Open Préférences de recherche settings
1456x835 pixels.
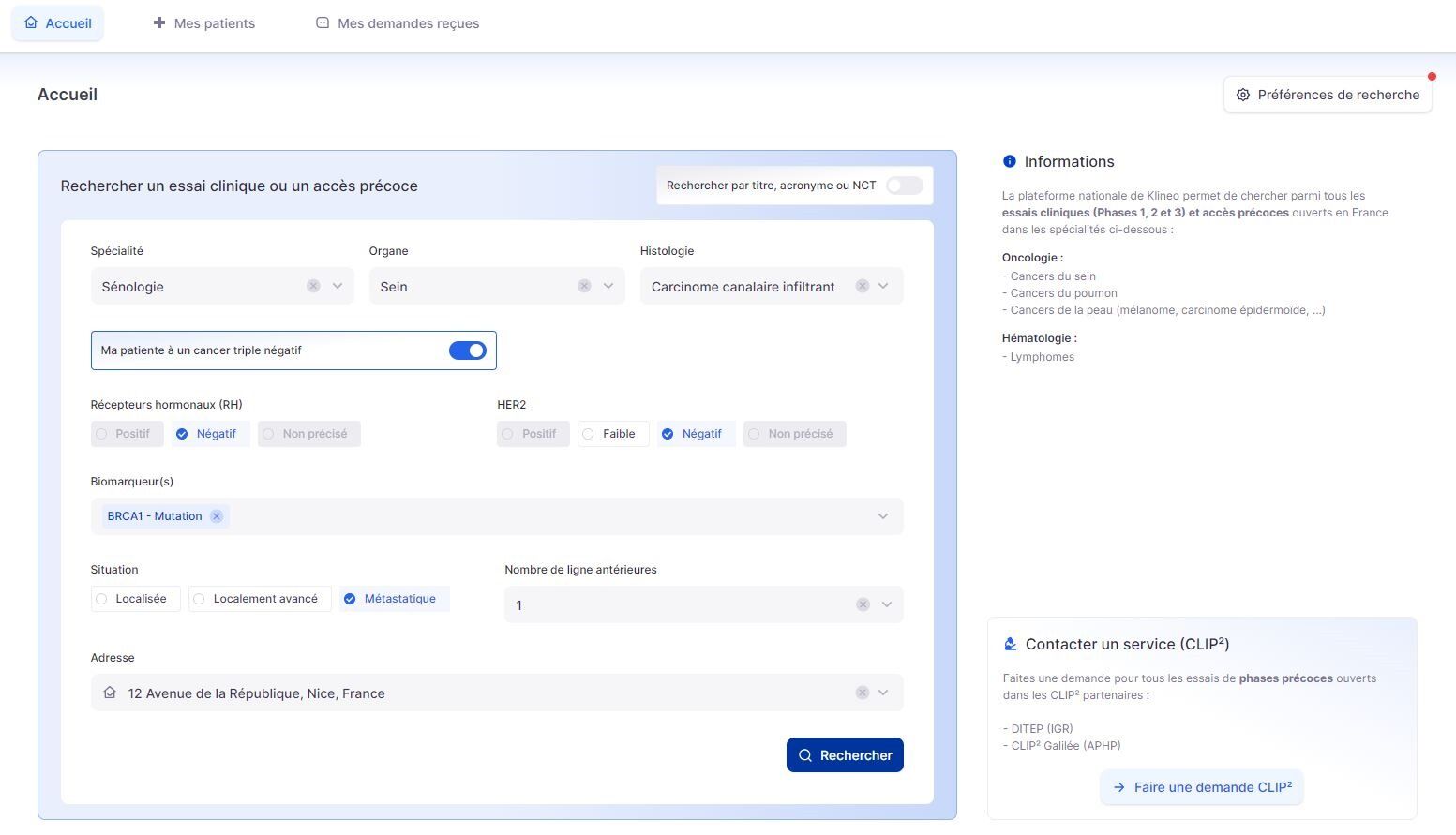[x=1327, y=95]
